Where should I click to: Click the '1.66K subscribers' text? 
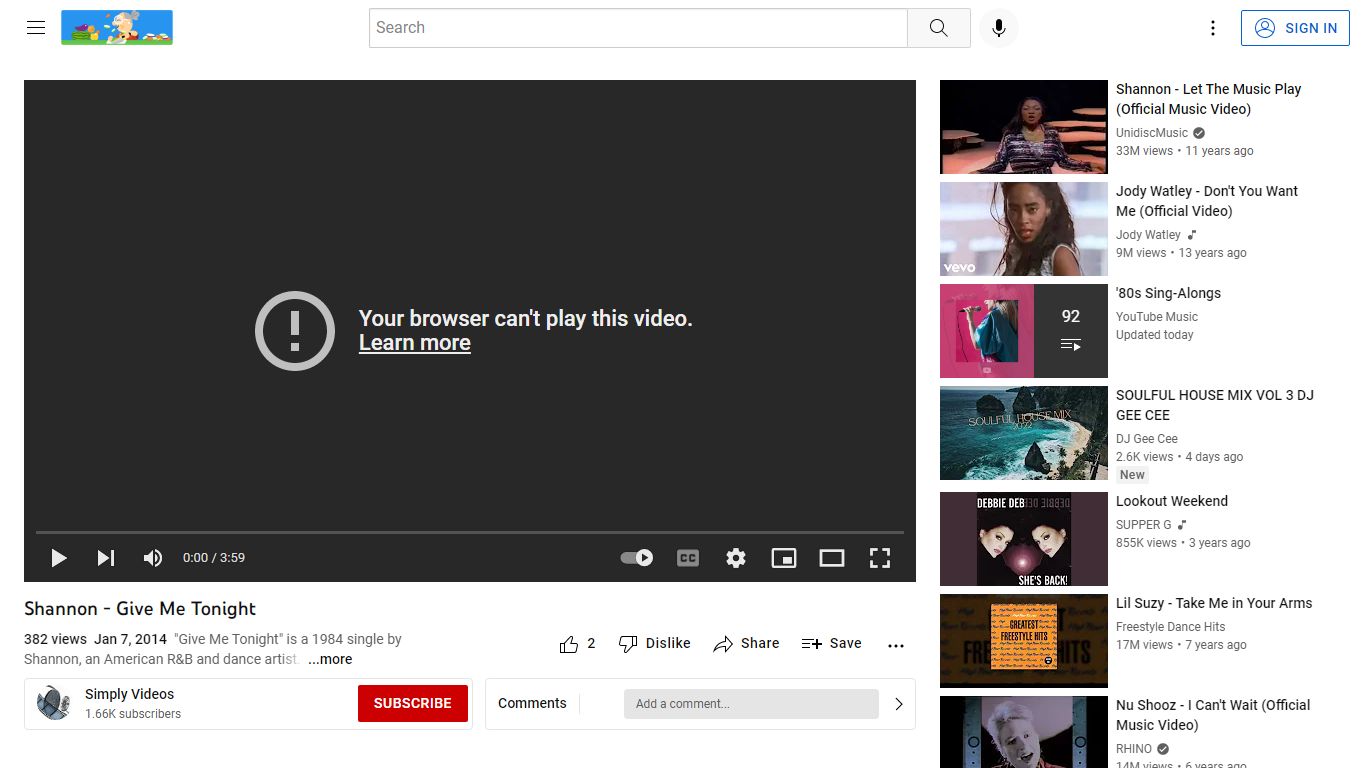(133, 714)
